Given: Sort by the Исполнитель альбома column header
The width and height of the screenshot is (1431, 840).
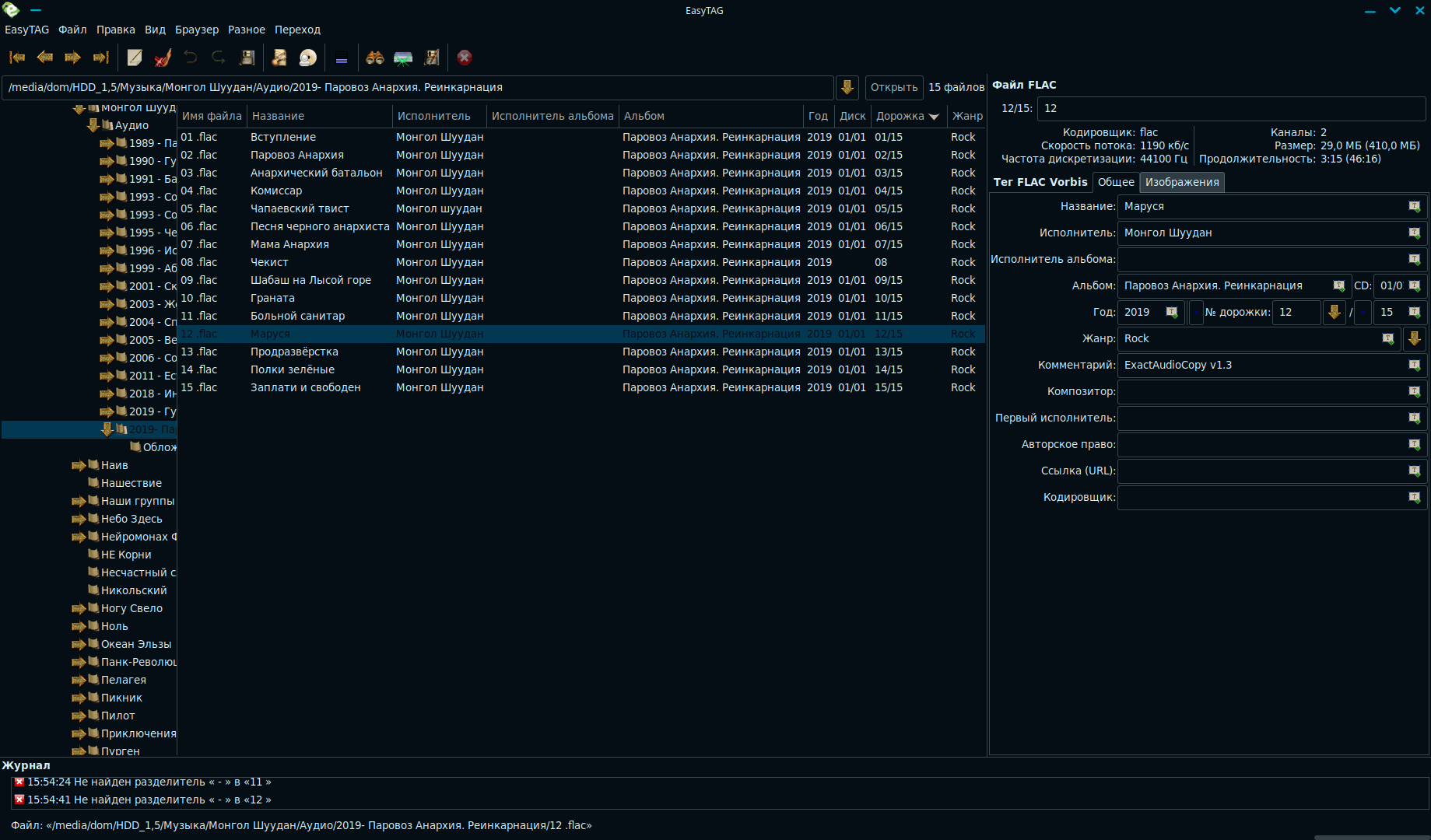Looking at the screenshot, I should pos(552,116).
